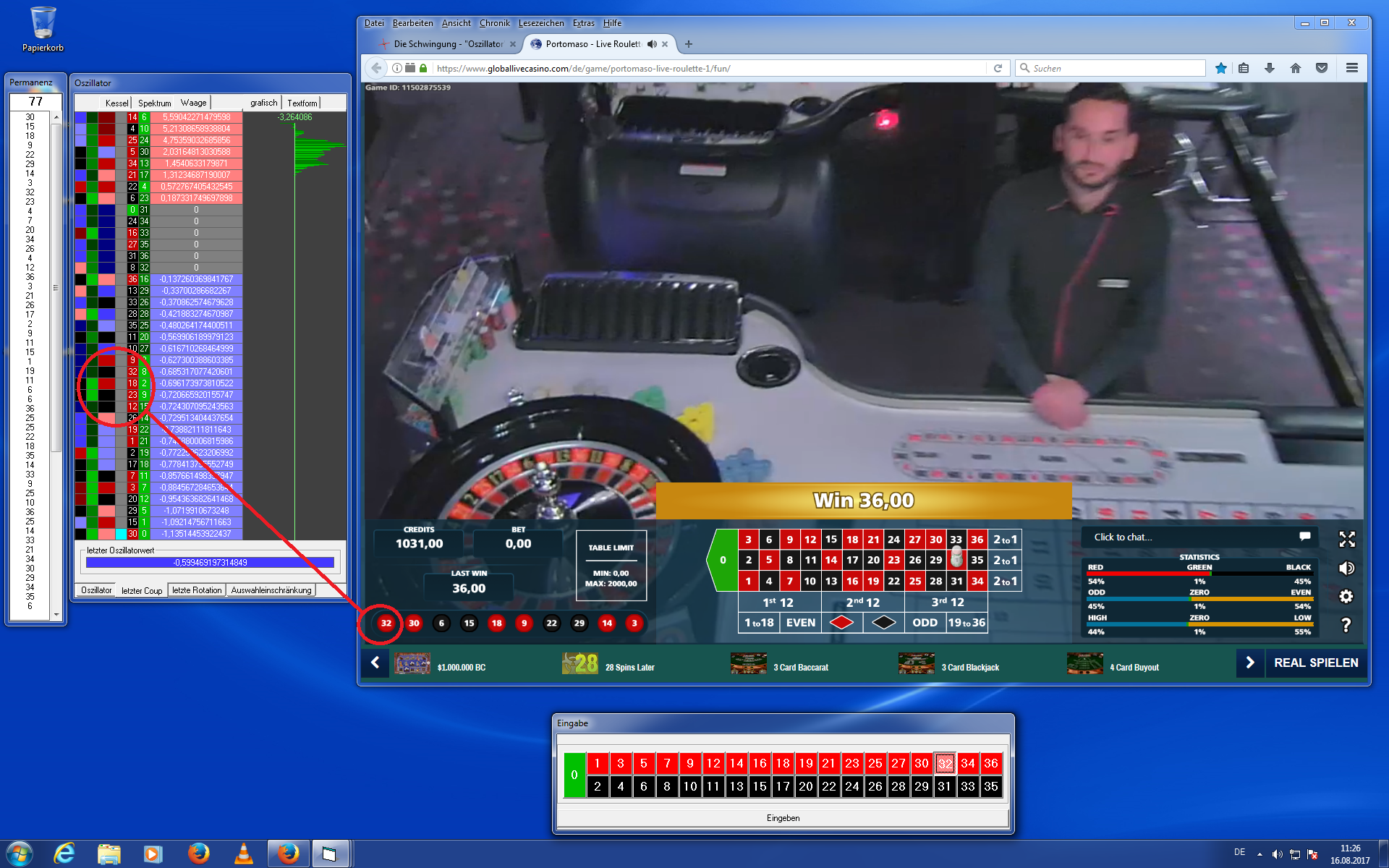The image size is (1389, 868).
Task: Select Textform tab in Oszillator
Action: [x=302, y=103]
